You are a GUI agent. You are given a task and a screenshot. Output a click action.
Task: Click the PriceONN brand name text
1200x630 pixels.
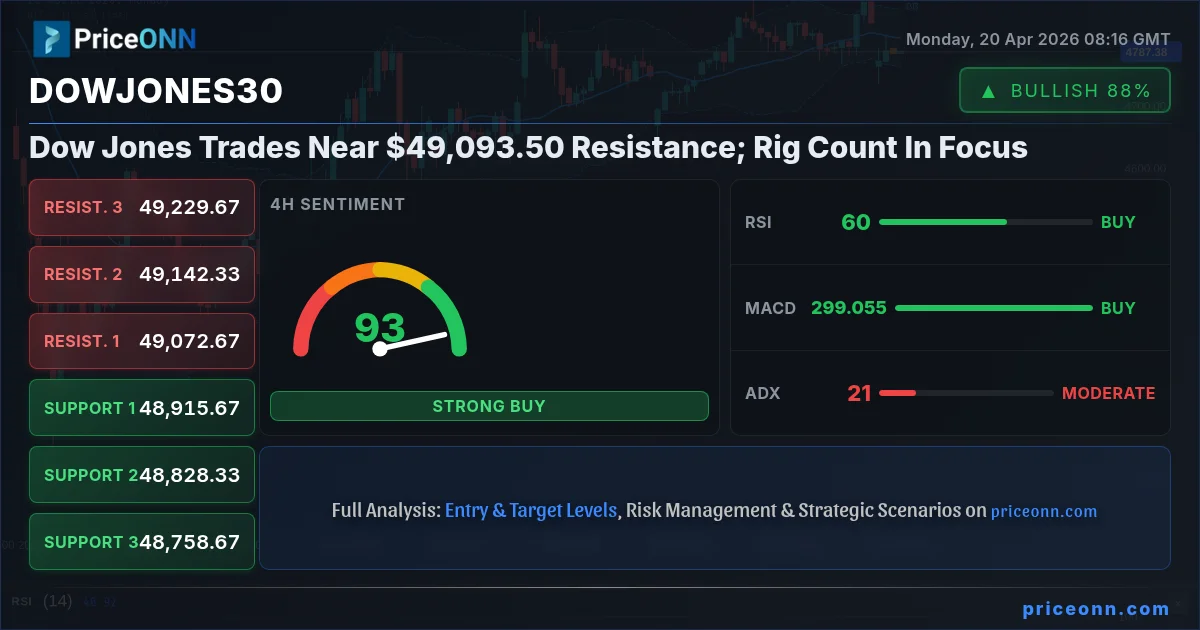pyautogui.click(x=135, y=39)
